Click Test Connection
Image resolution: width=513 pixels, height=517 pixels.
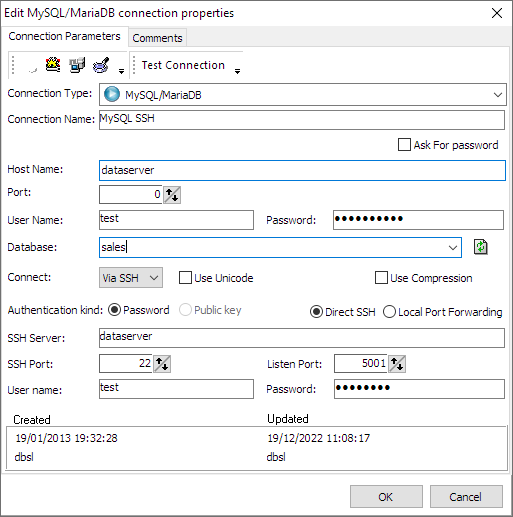(183, 65)
